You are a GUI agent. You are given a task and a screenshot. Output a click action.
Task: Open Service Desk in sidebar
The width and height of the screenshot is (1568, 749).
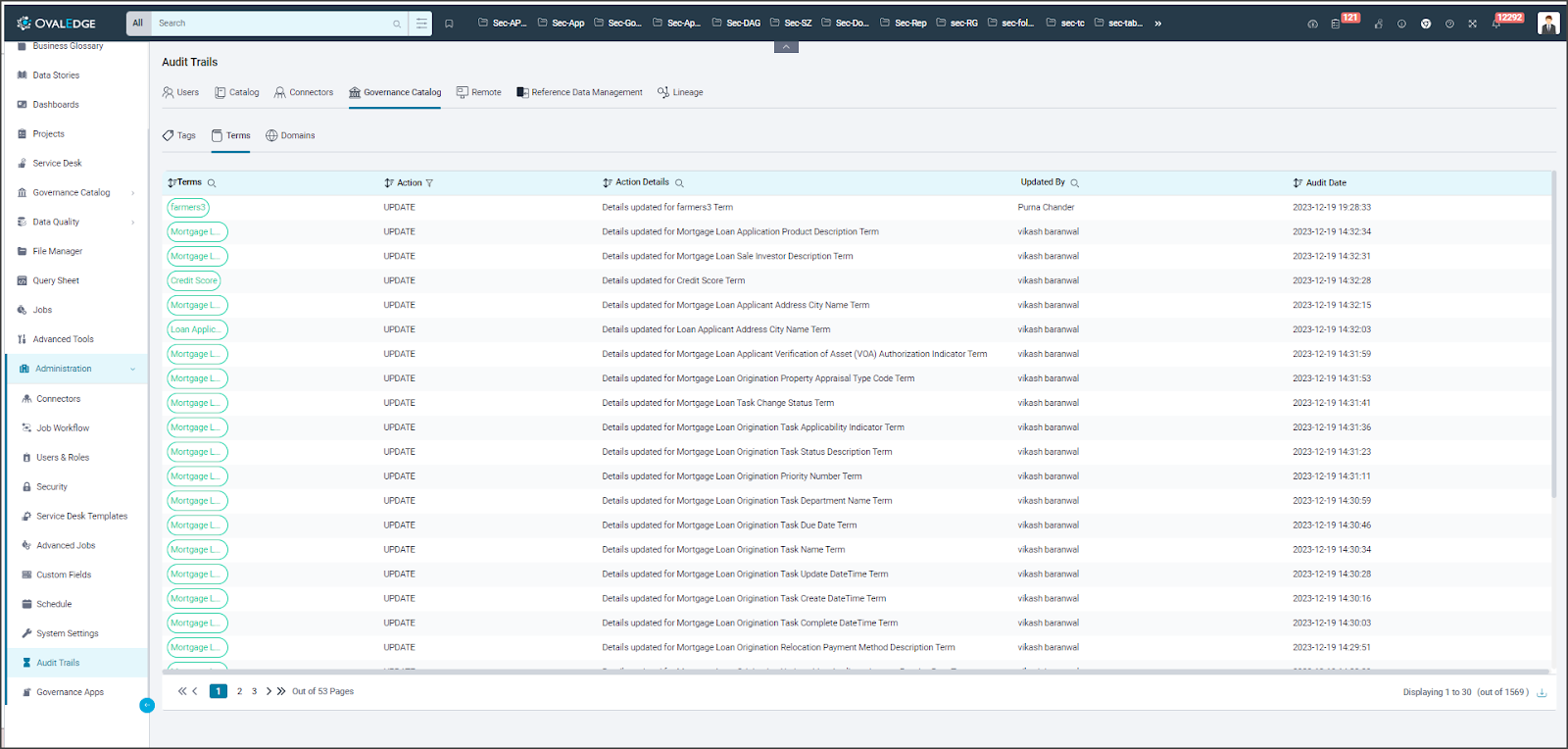pos(57,164)
